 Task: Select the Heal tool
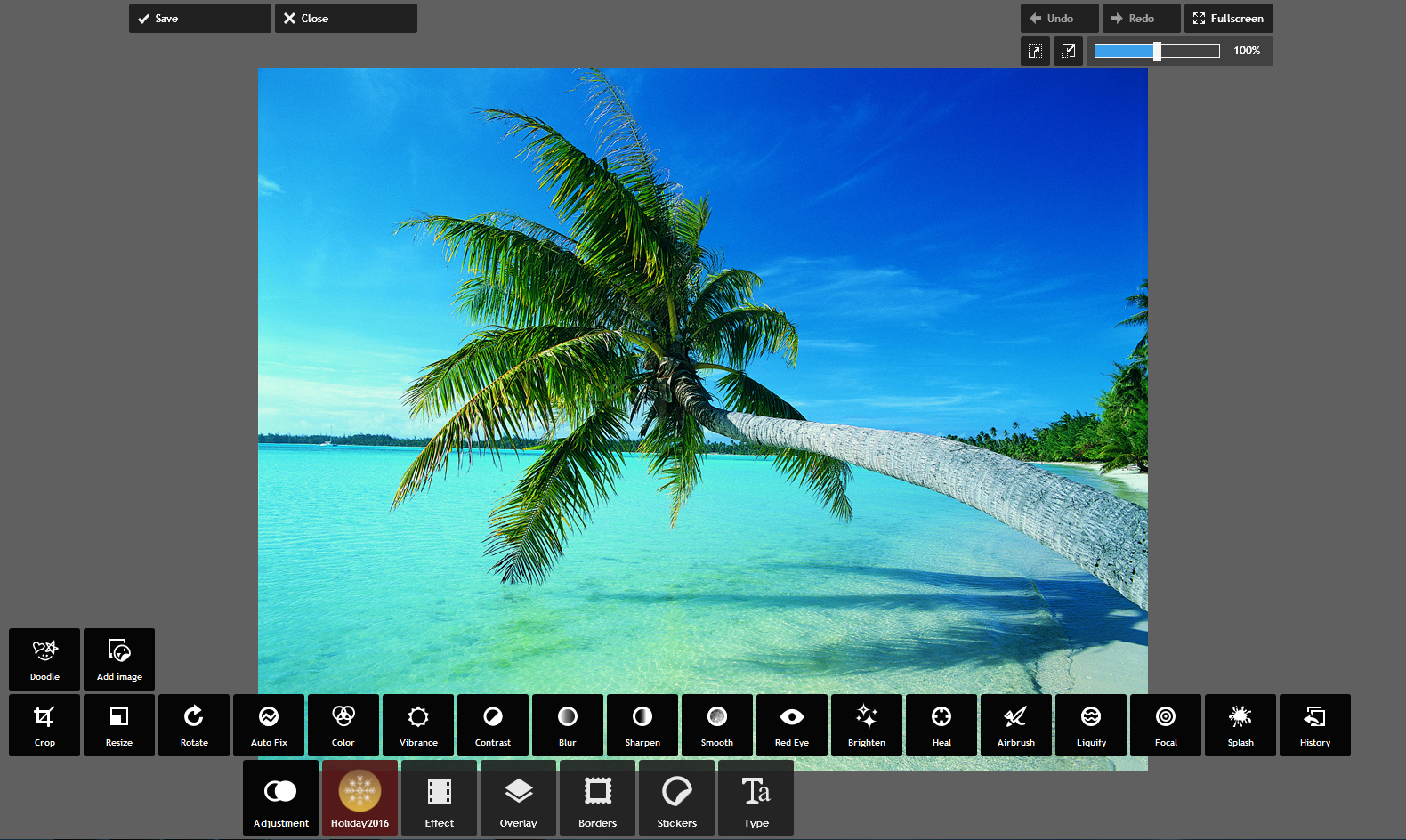coord(941,725)
